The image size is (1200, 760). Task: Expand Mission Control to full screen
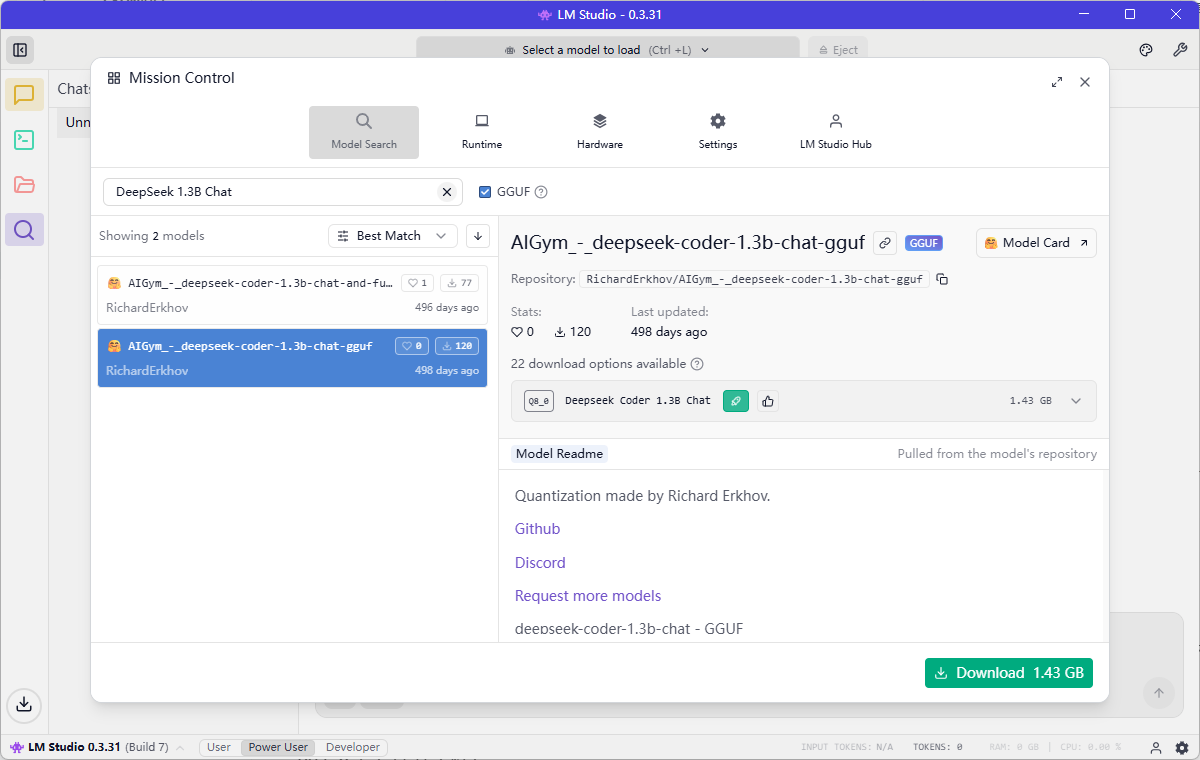point(1057,82)
